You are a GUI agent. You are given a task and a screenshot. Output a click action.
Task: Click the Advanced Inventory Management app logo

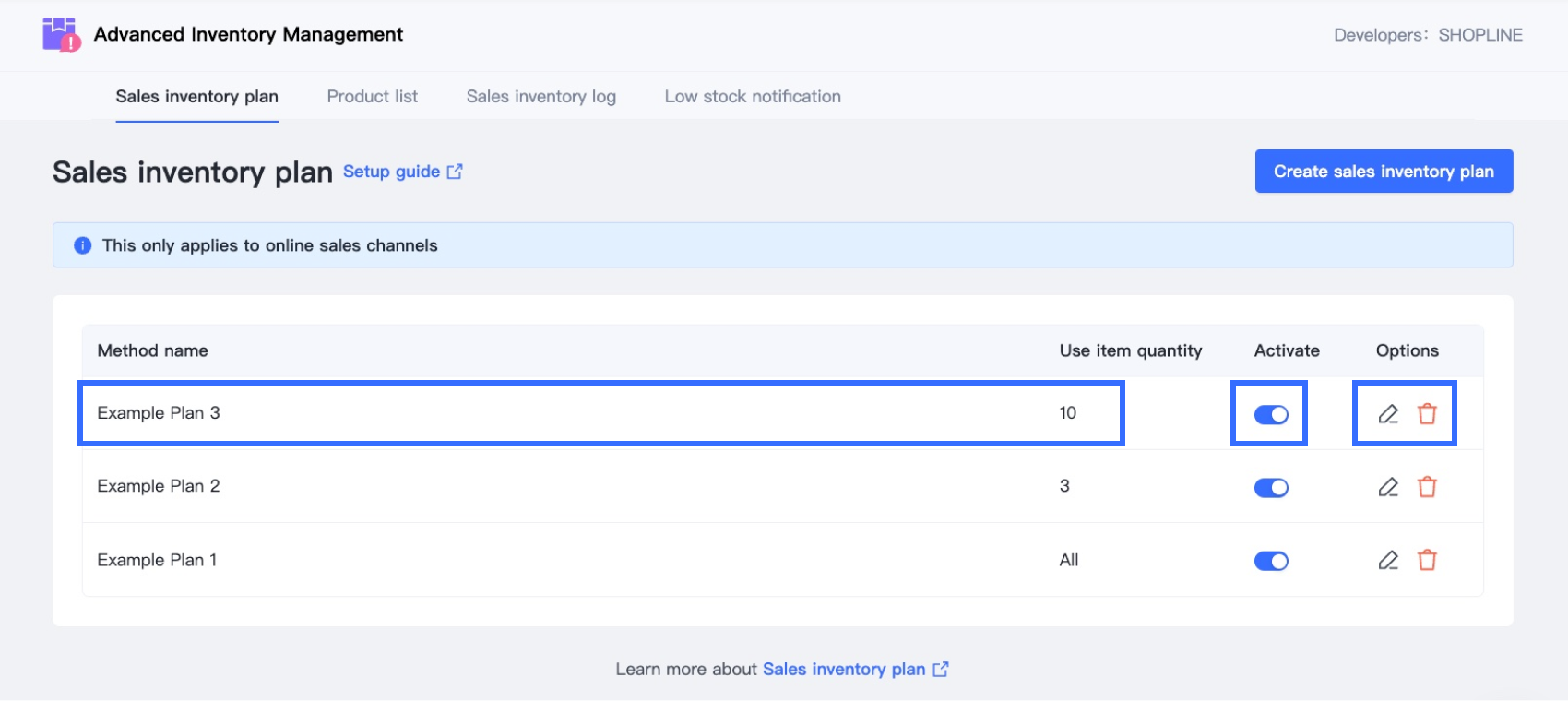pos(61,35)
